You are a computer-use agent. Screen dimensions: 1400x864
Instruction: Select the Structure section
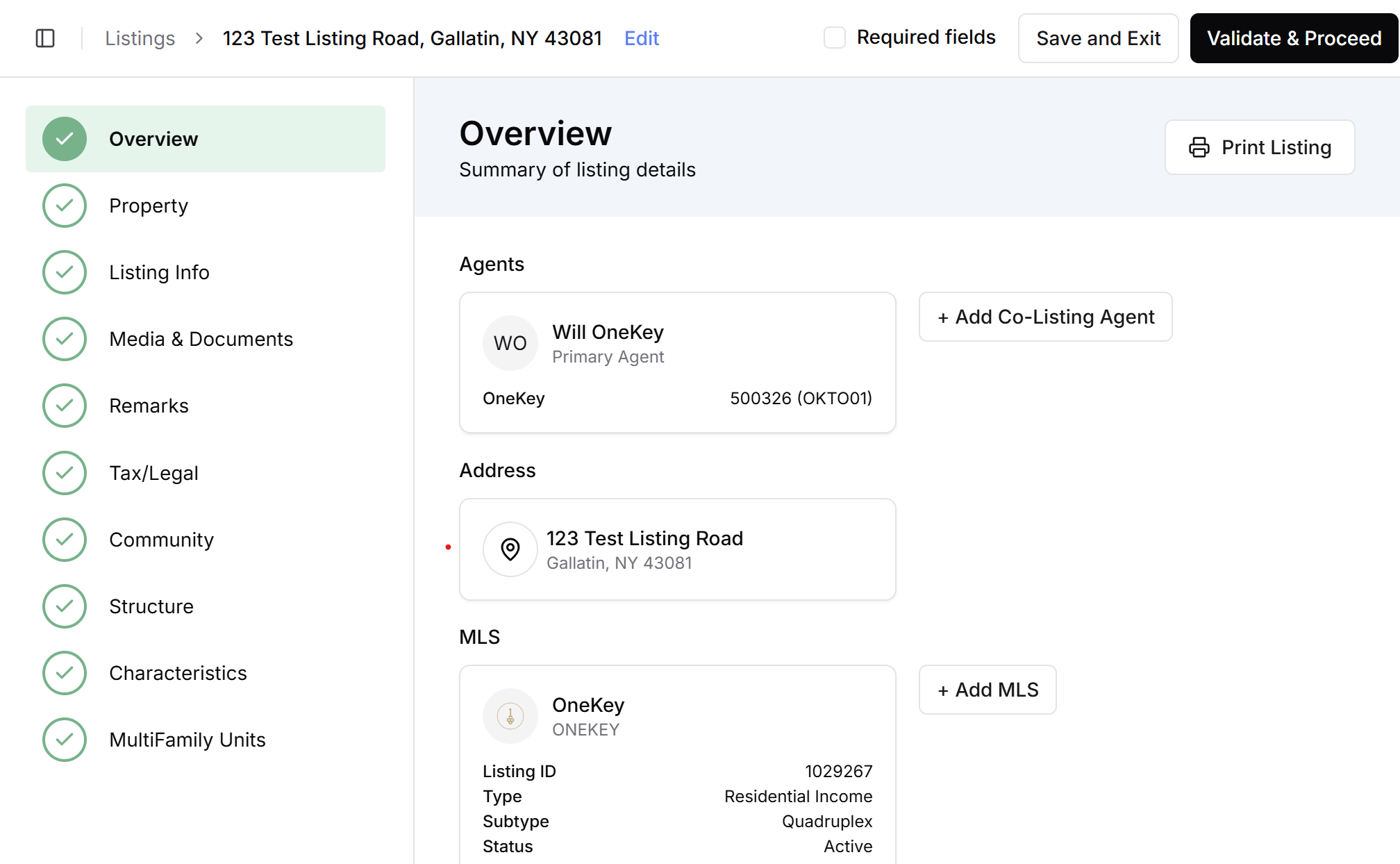click(206, 606)
